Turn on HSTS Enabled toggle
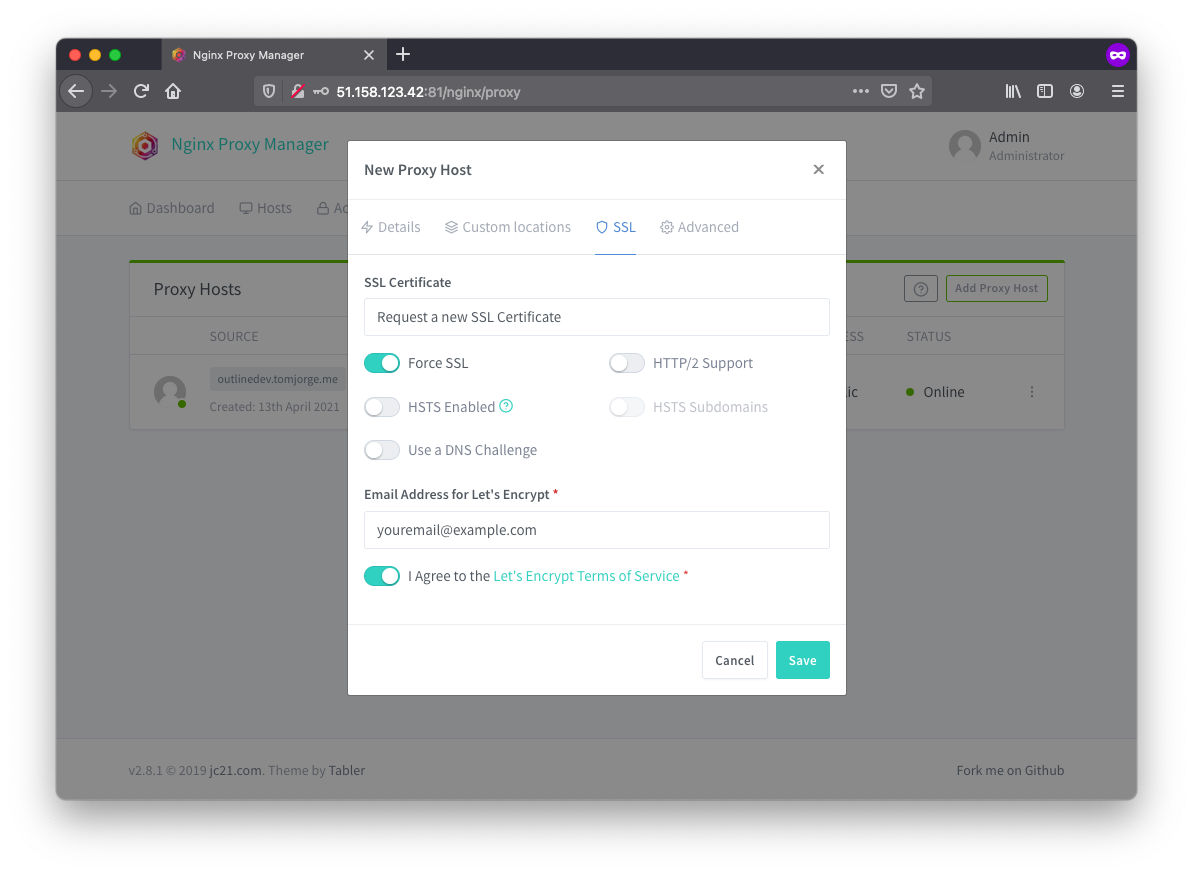The image size is (1193, 874). point(382,407)
